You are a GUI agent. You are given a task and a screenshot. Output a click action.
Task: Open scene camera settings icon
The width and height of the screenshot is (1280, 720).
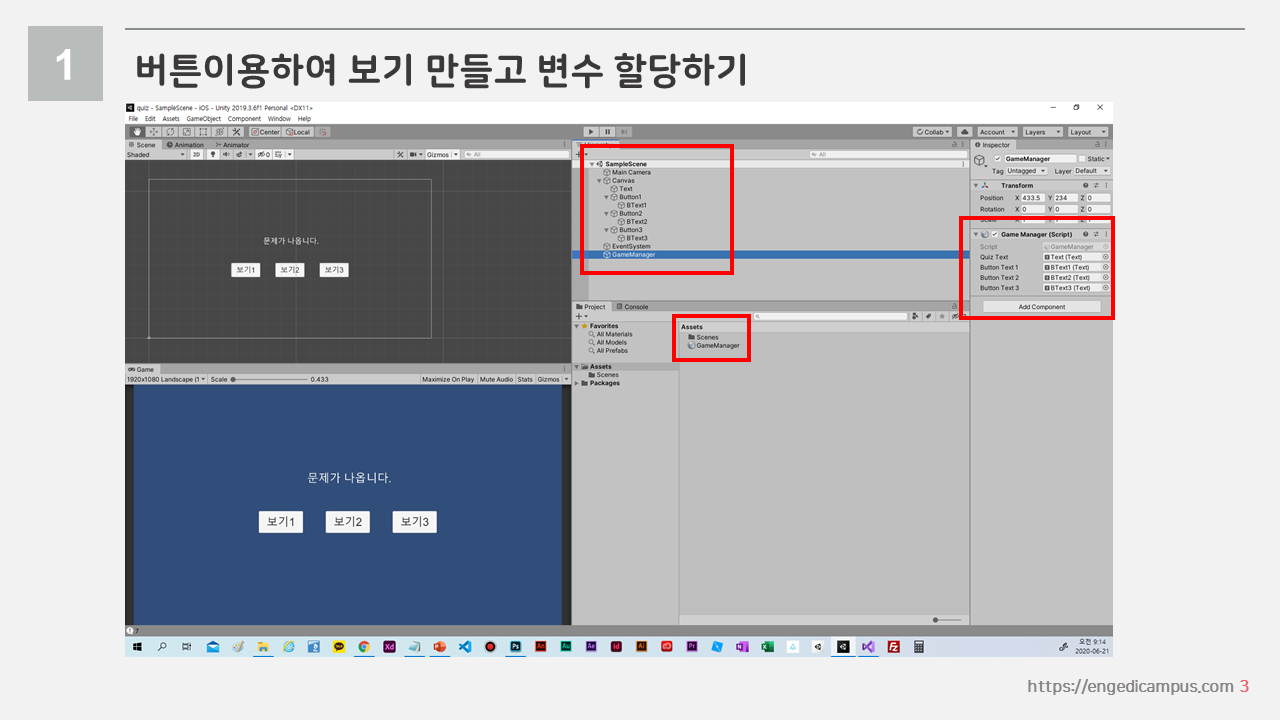pyautogui.click(x=414, y=155)
